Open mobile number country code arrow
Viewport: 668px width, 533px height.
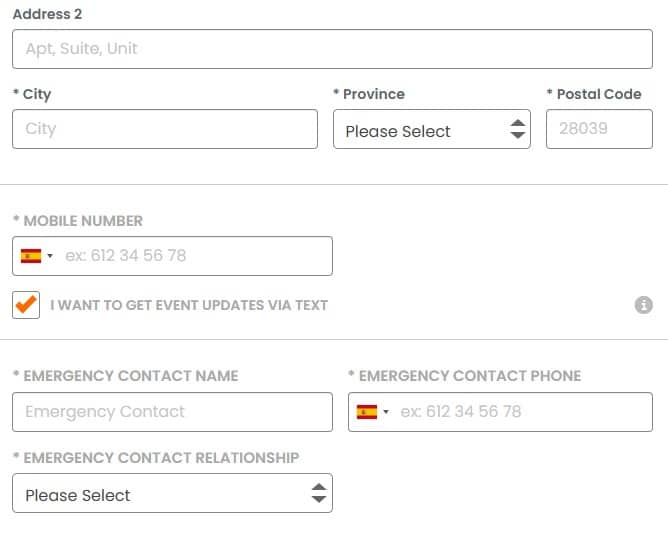click(50, 256)
